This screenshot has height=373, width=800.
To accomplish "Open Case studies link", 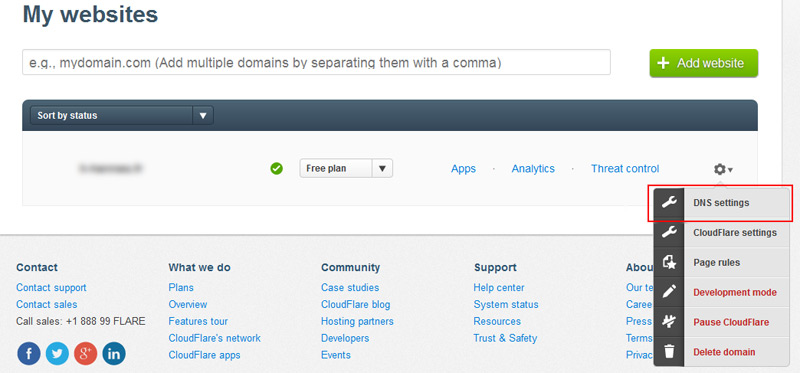I will 350,287.
